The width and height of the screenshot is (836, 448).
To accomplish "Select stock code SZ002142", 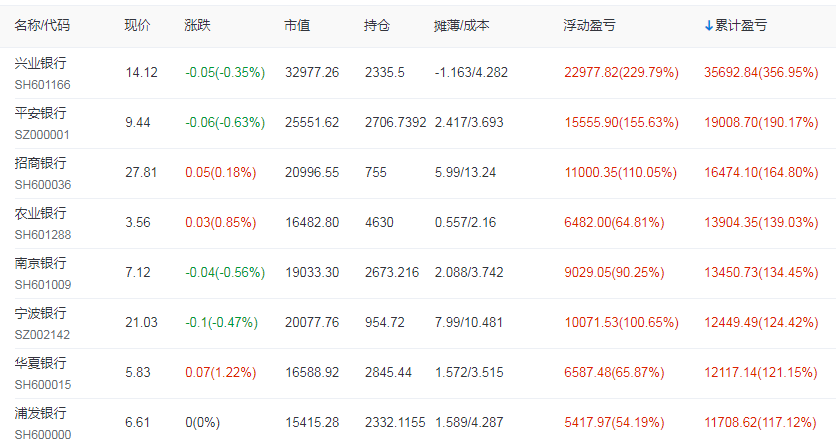I will pos(42,335).
